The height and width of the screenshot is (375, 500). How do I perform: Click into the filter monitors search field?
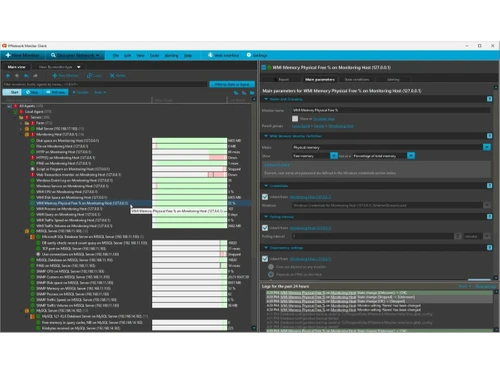coord(105,84)
